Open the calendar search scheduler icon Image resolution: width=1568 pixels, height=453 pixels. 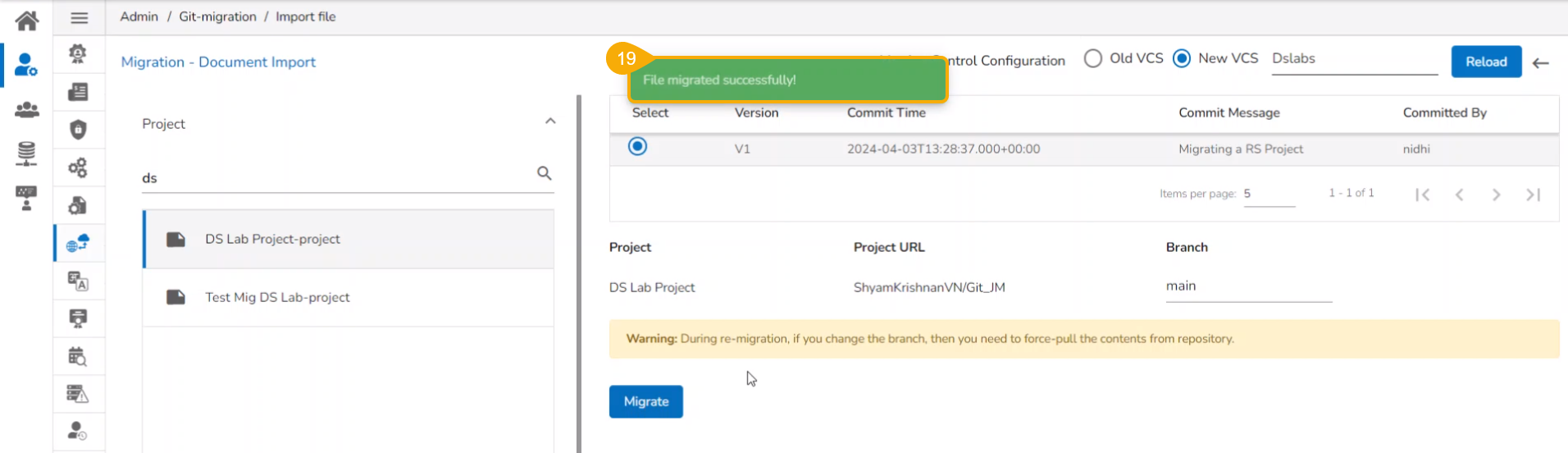coord(78,356)
